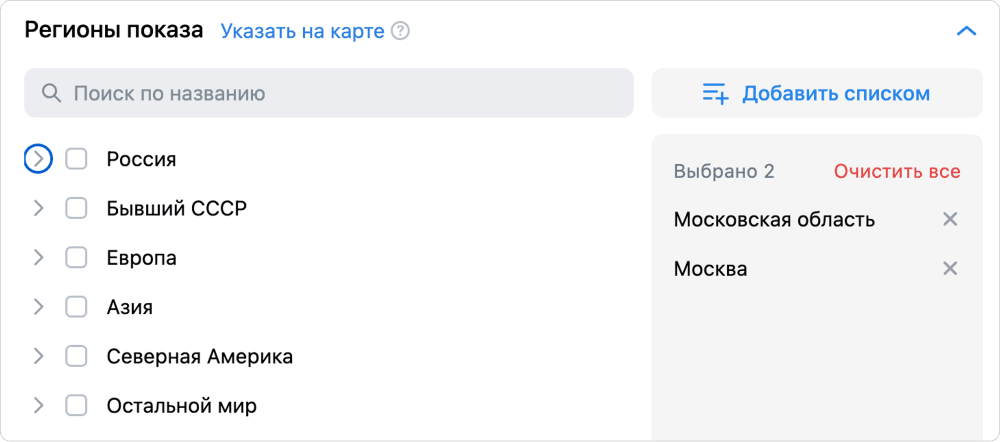Open the Указать на карте link
This screenshot has width=1000, height=442.
(302, 31)
